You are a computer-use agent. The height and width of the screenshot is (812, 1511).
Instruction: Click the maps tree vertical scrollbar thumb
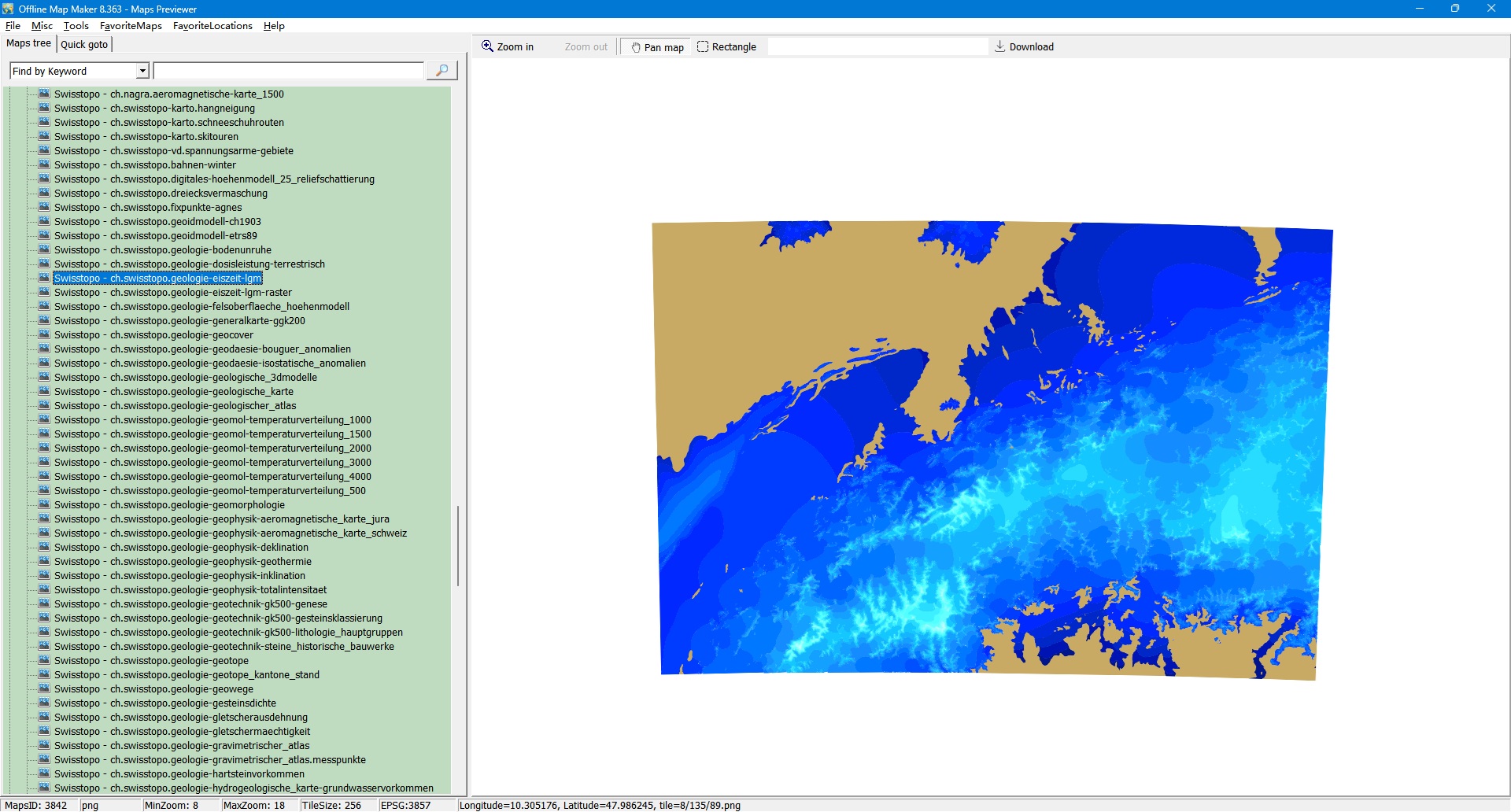(x=458, y=546)
